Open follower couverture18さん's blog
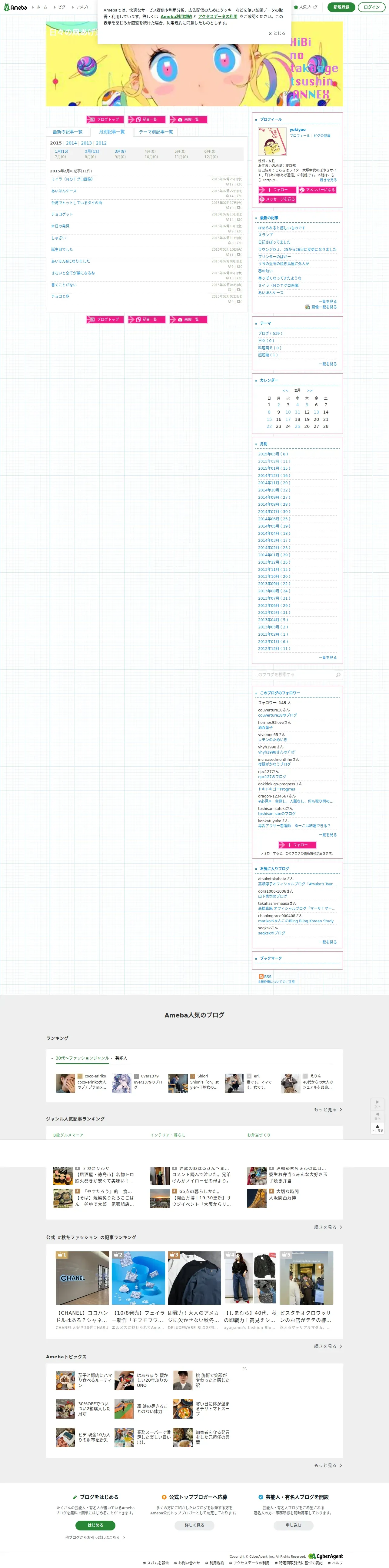 click(x=278, y=715)
